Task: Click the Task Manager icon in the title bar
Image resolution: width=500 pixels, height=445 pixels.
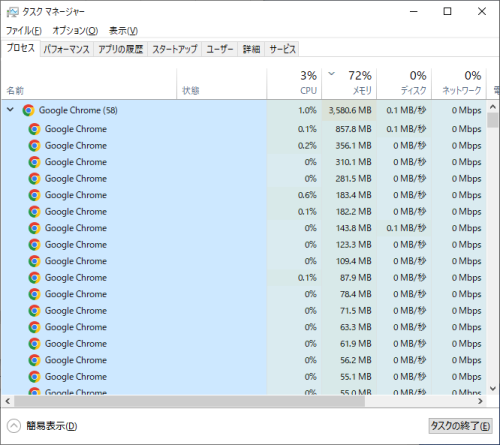Action: point(12,12)
